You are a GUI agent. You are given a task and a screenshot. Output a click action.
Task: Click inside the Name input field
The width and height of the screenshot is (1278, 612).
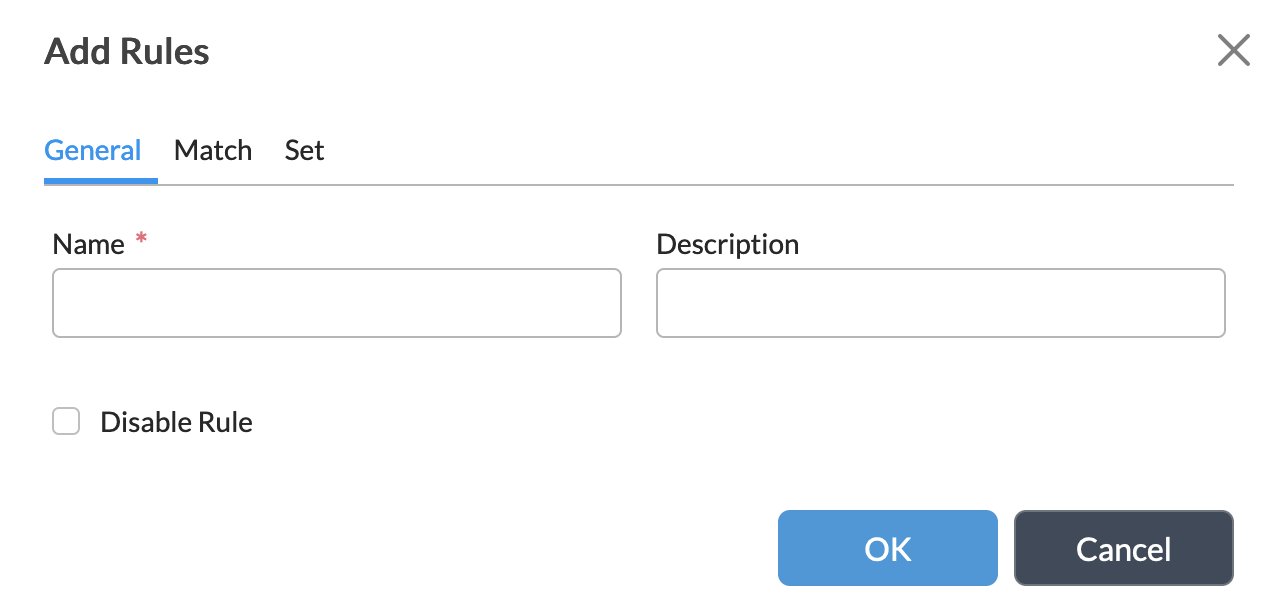coord(337,303)
